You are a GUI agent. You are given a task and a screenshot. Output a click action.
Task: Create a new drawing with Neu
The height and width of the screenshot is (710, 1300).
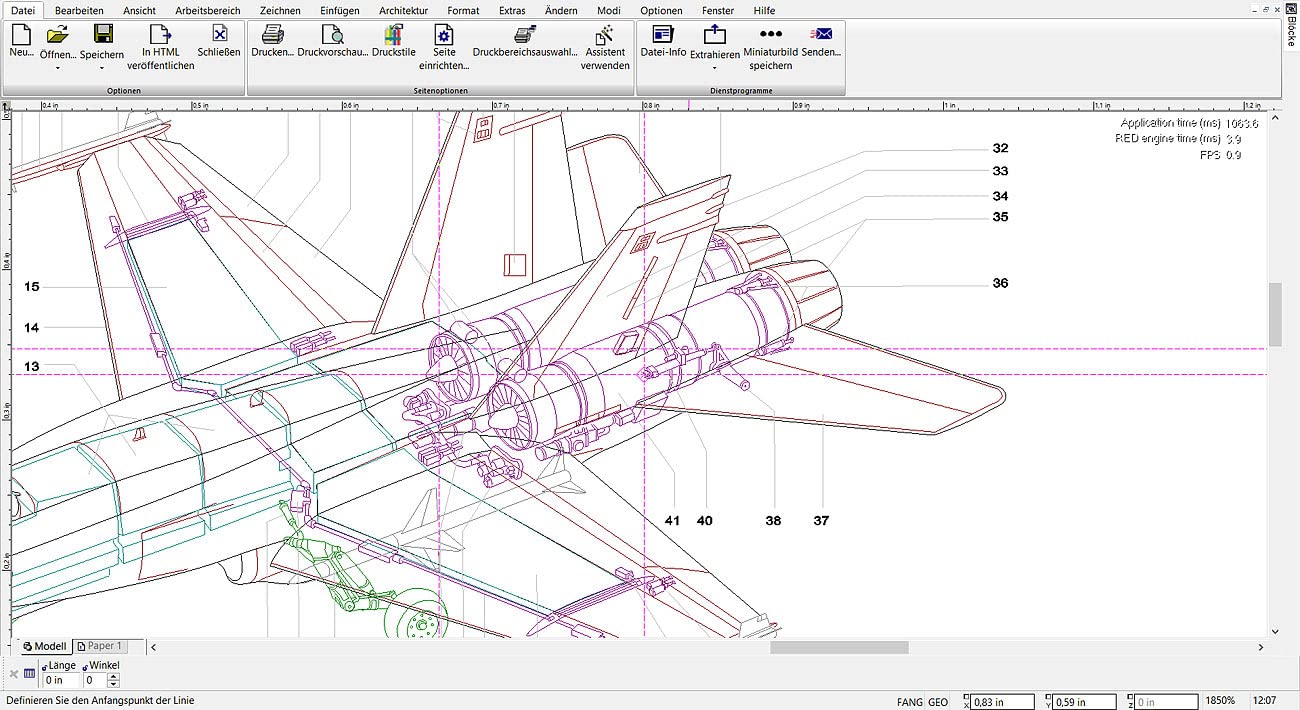21,42
